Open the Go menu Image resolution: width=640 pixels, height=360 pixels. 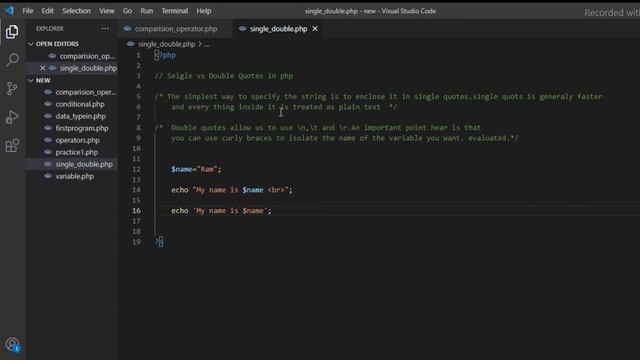tap(127, 11)
